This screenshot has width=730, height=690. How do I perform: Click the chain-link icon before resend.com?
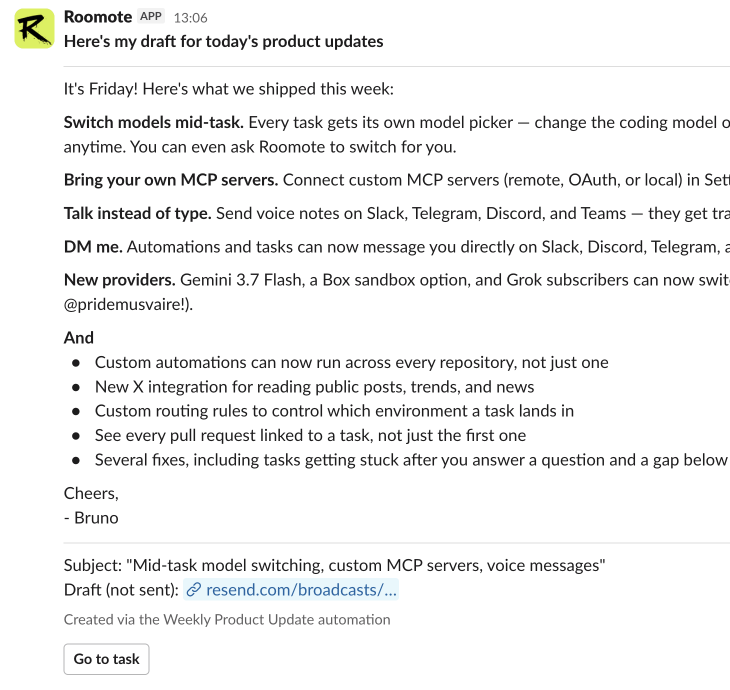(194, 590)
